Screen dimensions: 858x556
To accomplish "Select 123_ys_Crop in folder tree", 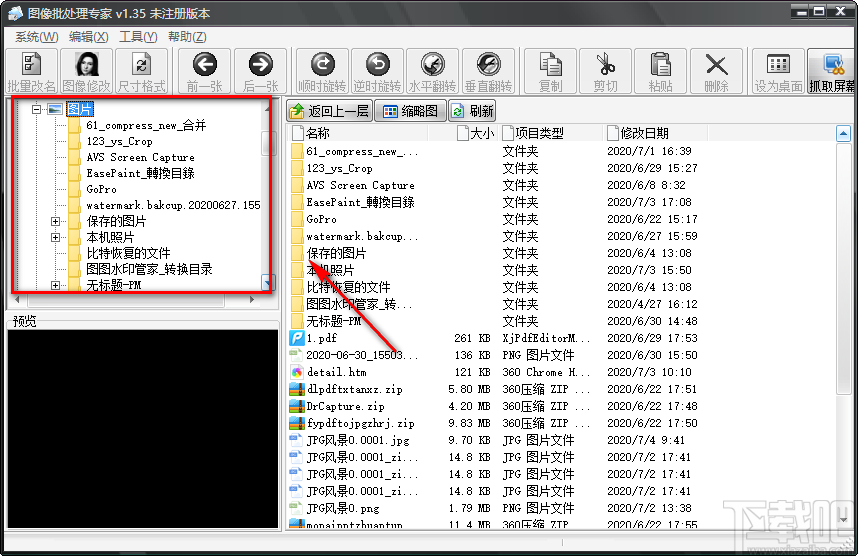I will tap(119, 141).
